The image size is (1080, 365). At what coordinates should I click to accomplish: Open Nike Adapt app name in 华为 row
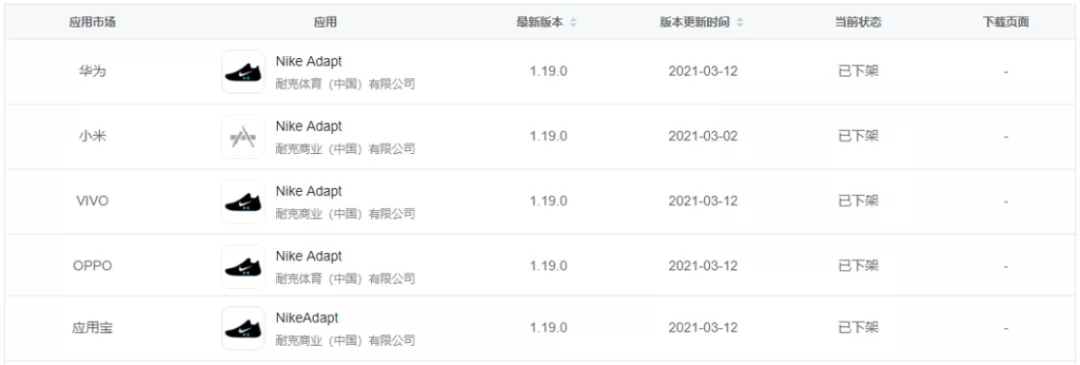(x=309, y=61)
